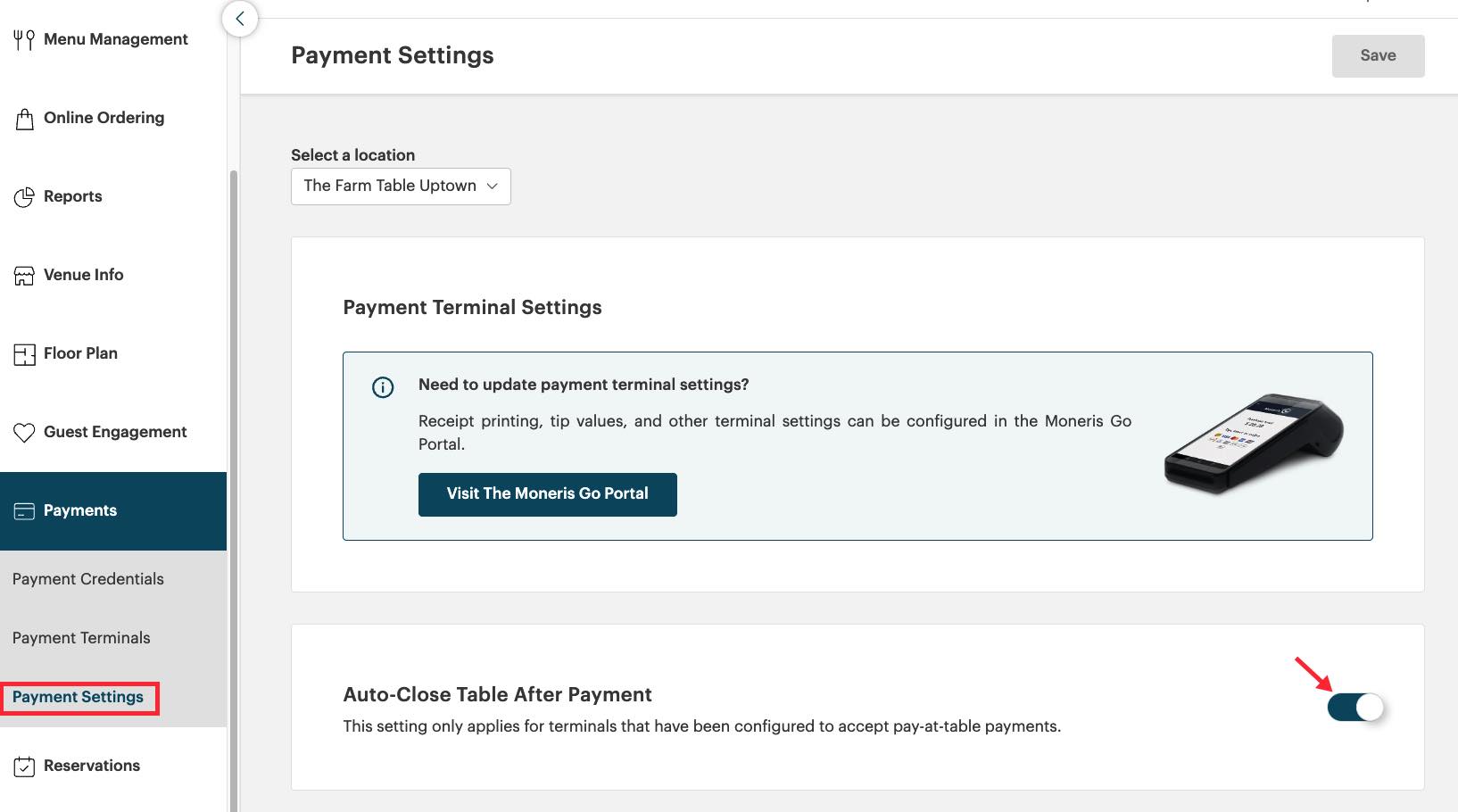
Task: Click the payment terminal device image
Action: tap(1253, 443)
